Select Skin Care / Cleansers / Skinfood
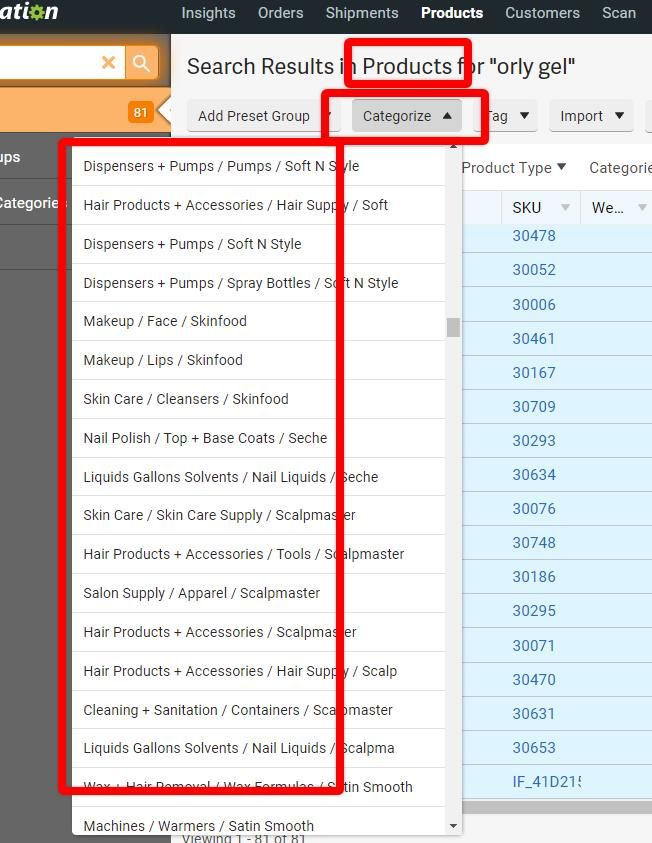 (186, 399)
